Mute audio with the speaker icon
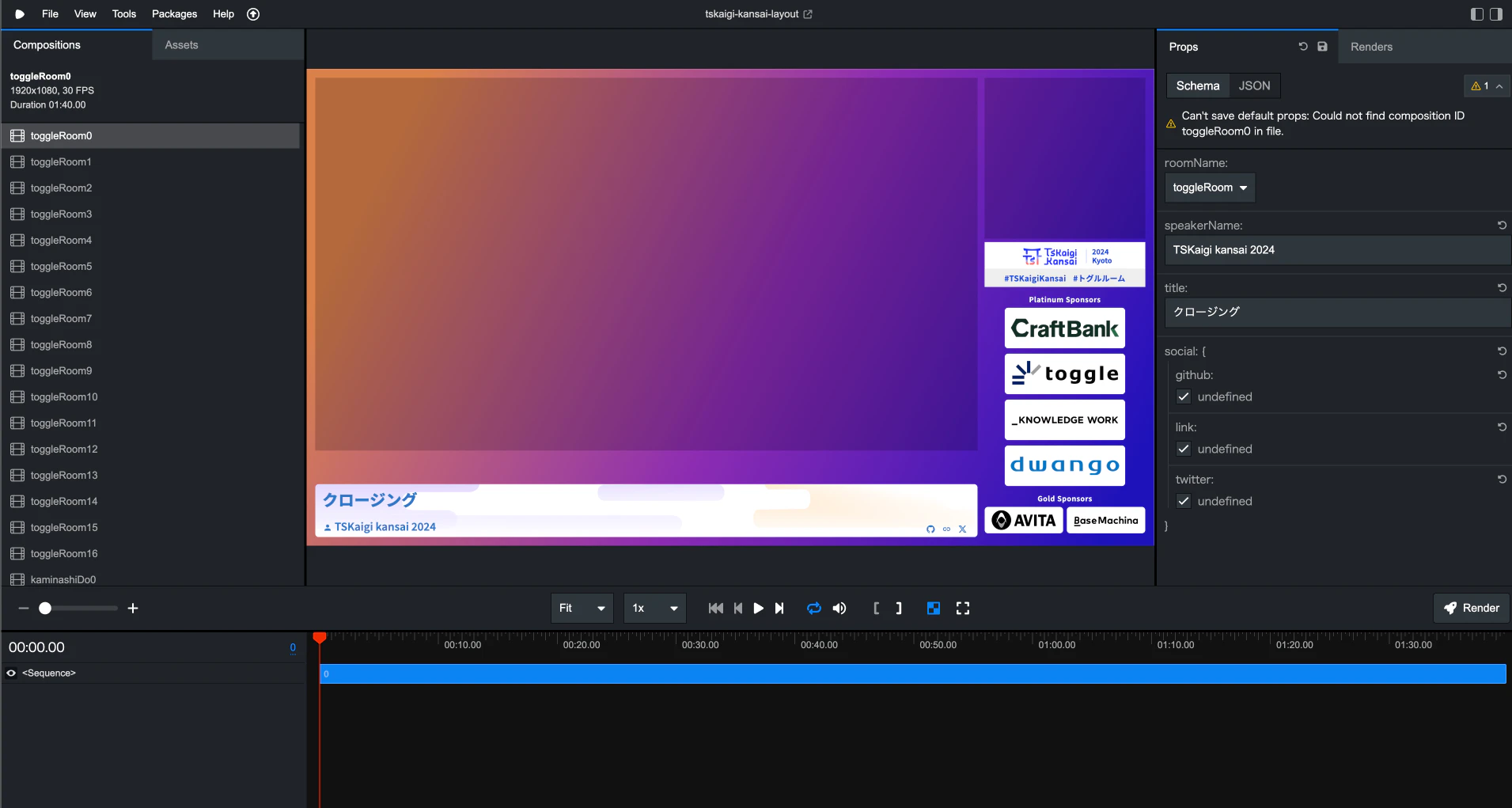1512x808 pixels. pos(839,608)
